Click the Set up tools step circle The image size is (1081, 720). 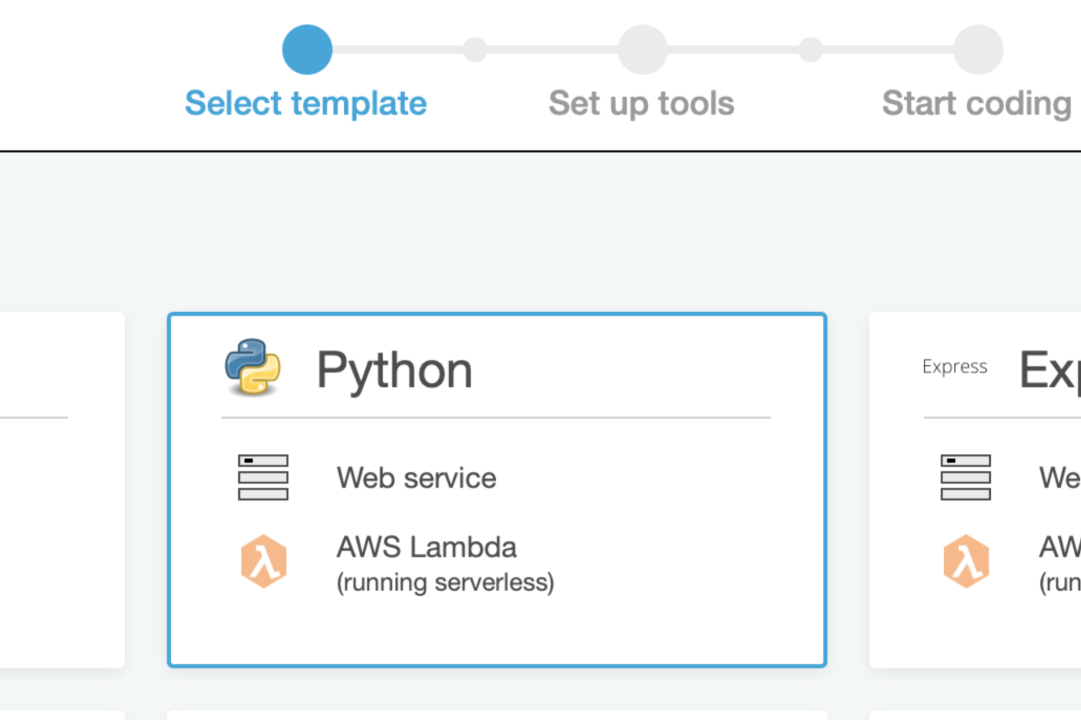coord(643,50)
